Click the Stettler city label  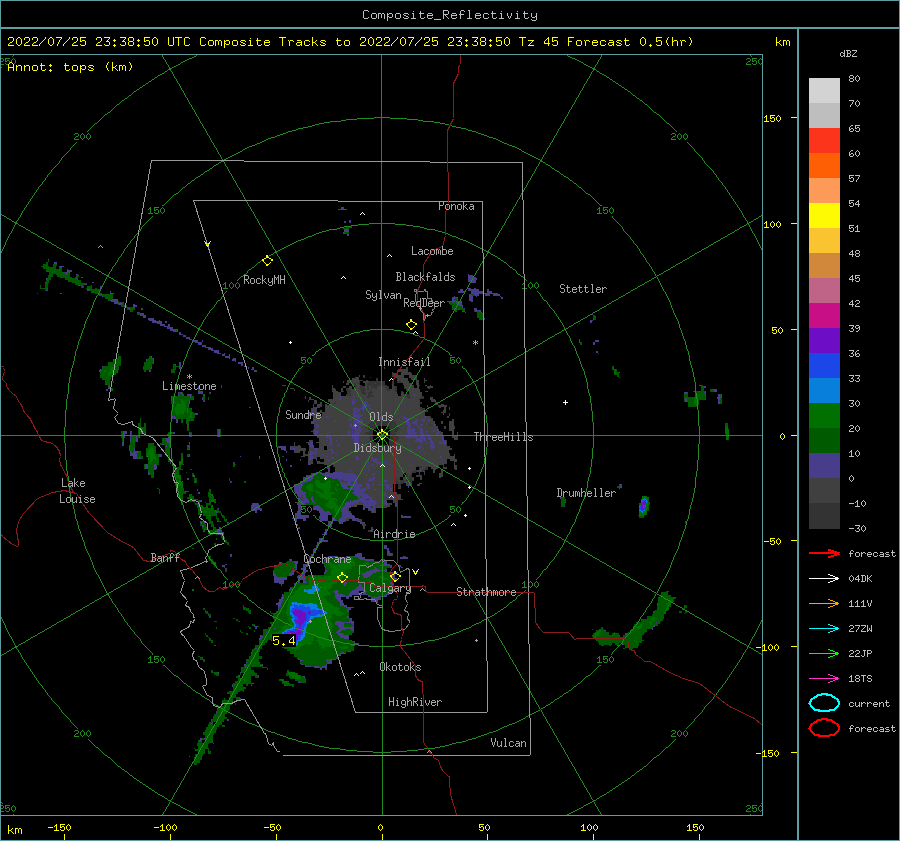click(583, 289)
